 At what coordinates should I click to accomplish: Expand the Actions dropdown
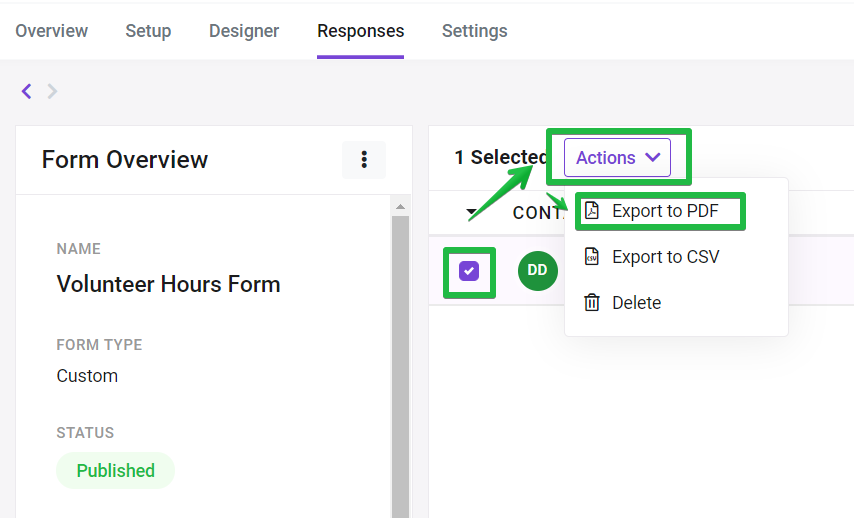[x=617, y=157]
